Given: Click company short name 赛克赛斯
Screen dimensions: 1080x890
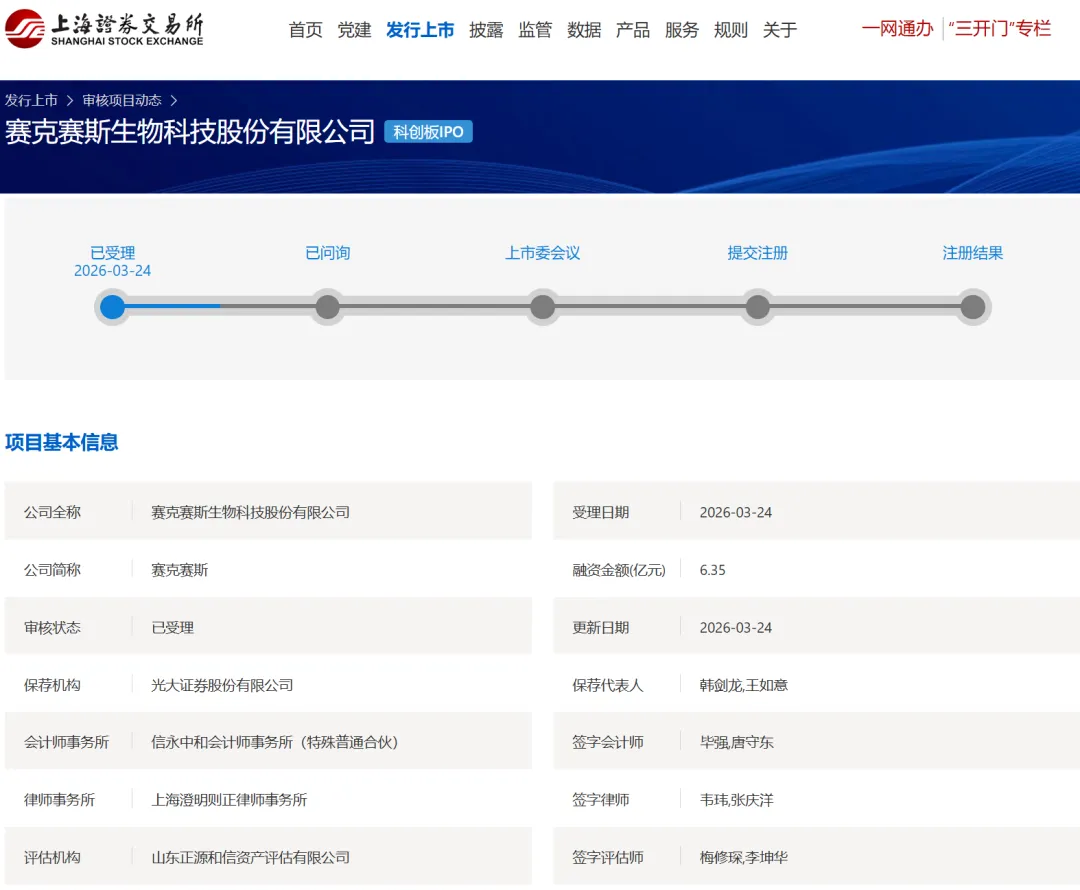Looking at the screenshot, I should coord(179,570).
